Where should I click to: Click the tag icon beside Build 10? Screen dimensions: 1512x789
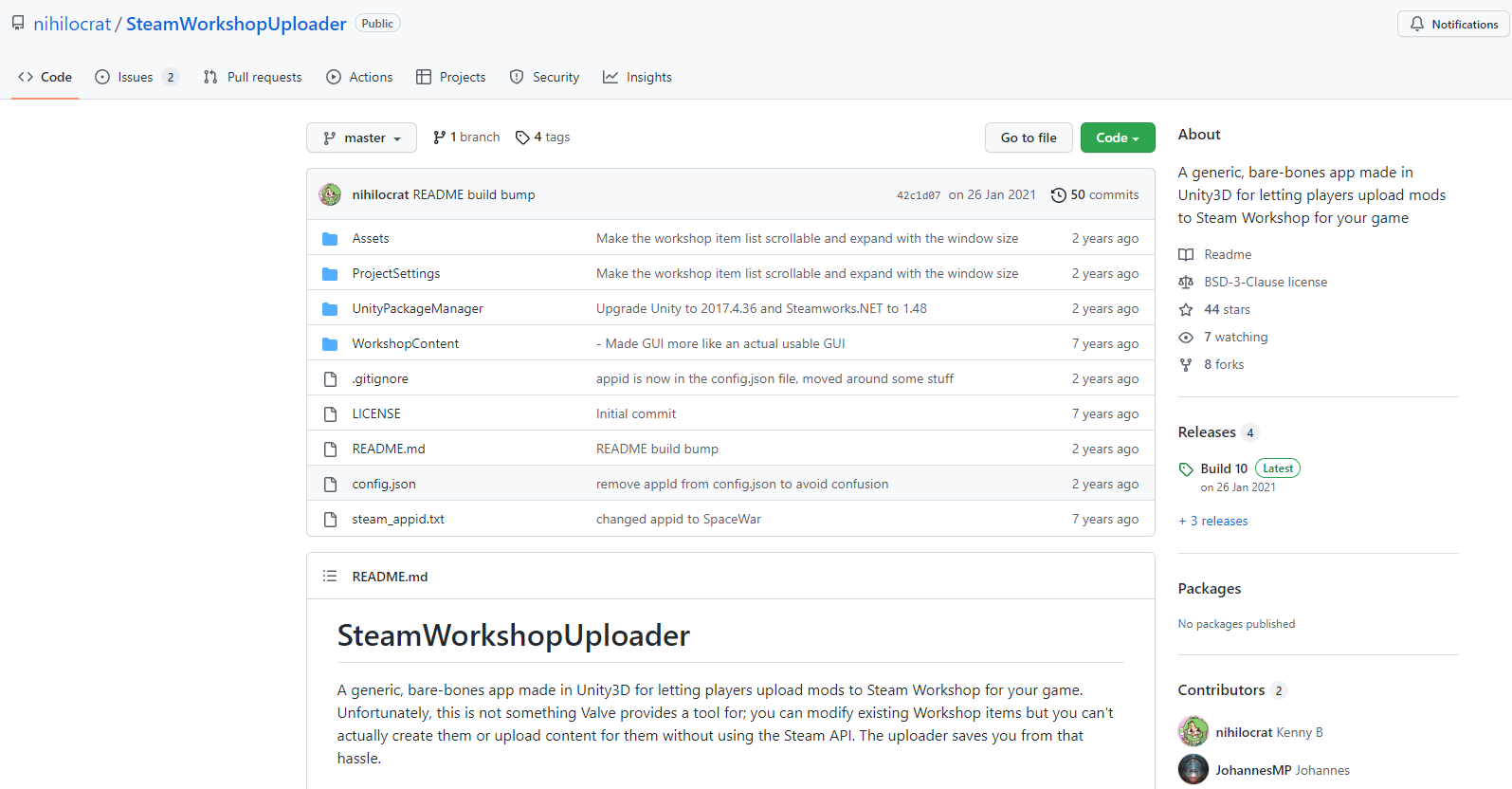1186,468
